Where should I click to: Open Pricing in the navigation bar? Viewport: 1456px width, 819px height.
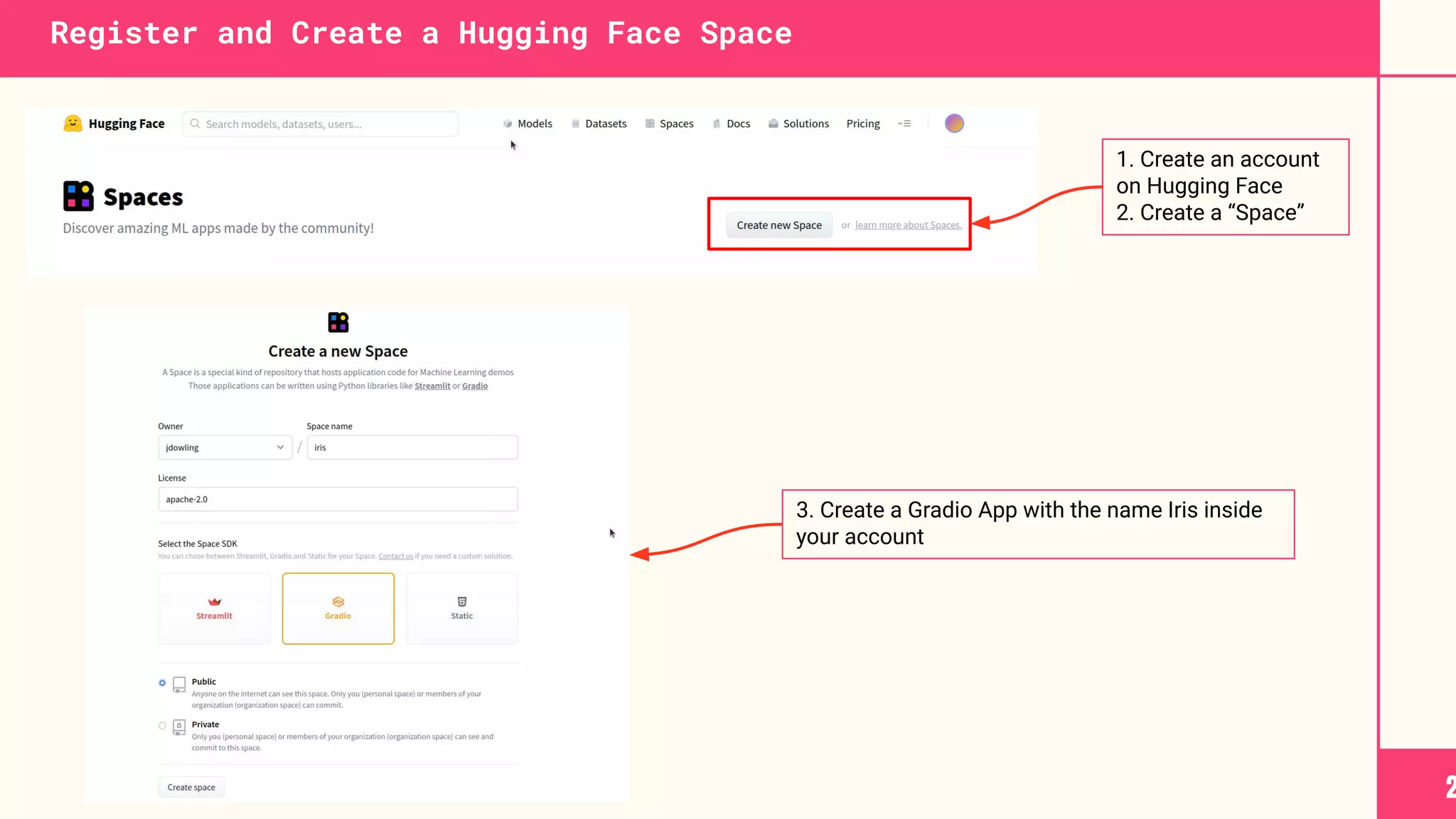(863, 124)
